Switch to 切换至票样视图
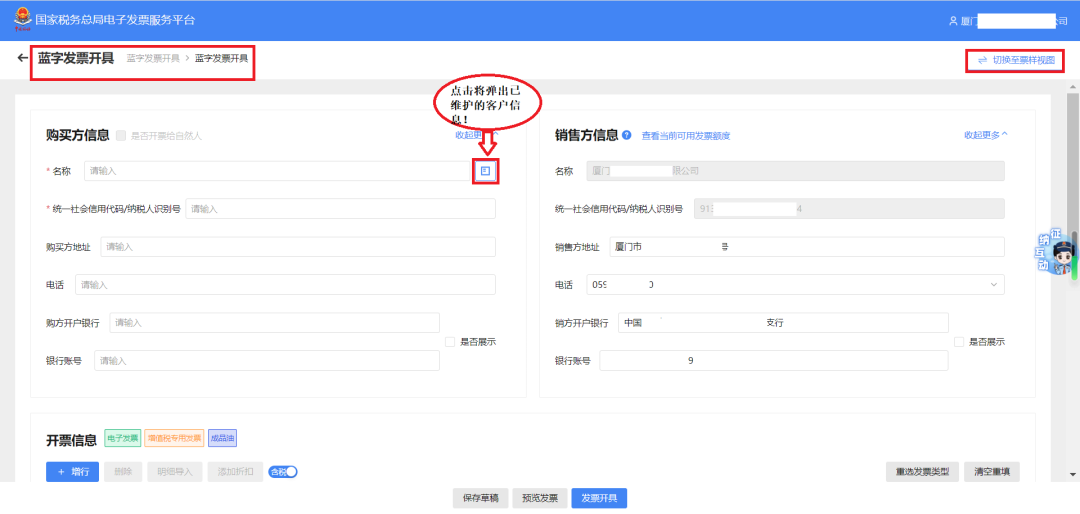The image size is (1080, 514). tap(1016, 61)
